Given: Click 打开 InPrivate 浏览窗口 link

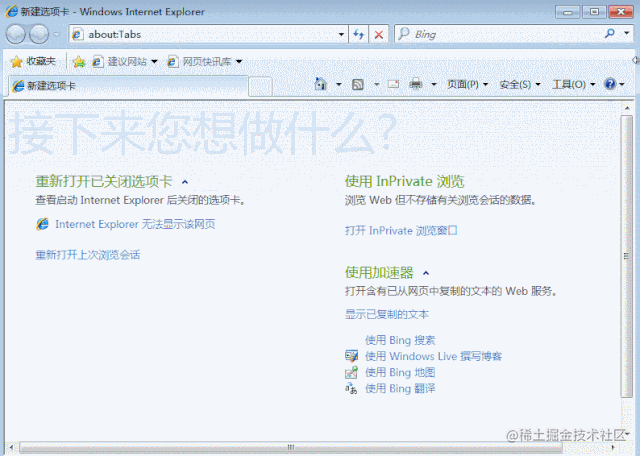Looking at the screenshot, I should pyautogui.click(x=401, y=231).
